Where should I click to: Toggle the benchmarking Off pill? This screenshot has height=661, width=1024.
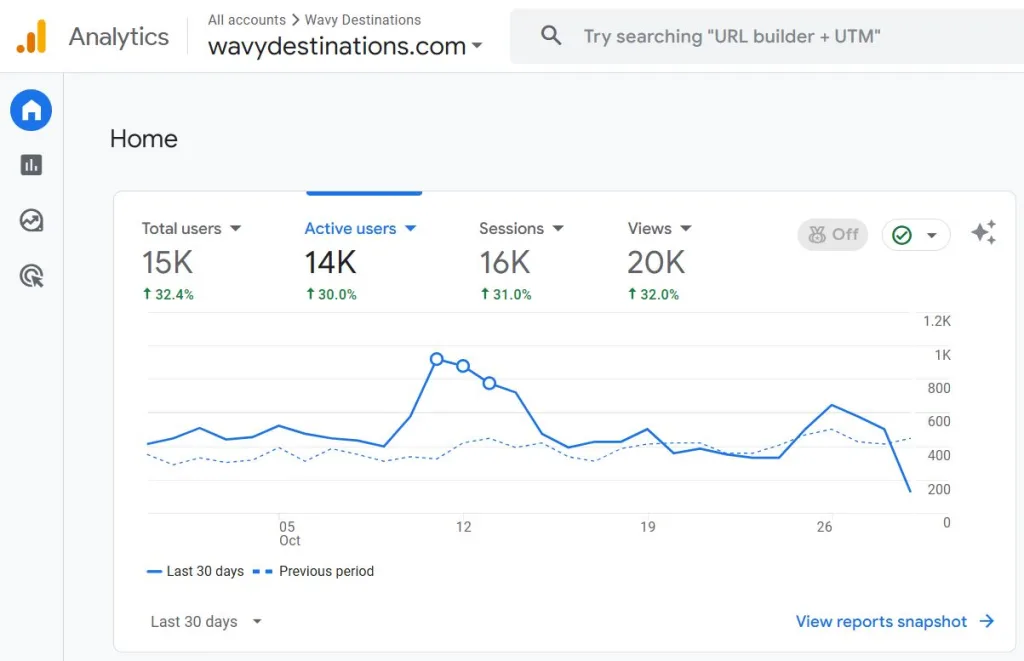point(832,234)
